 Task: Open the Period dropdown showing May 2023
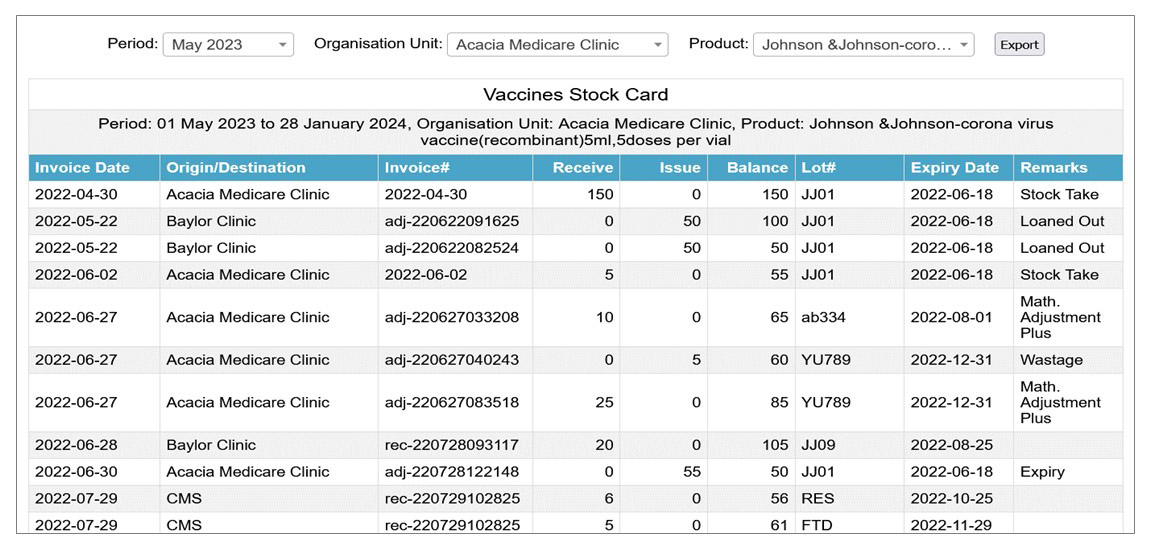click(x=228, y=45)
